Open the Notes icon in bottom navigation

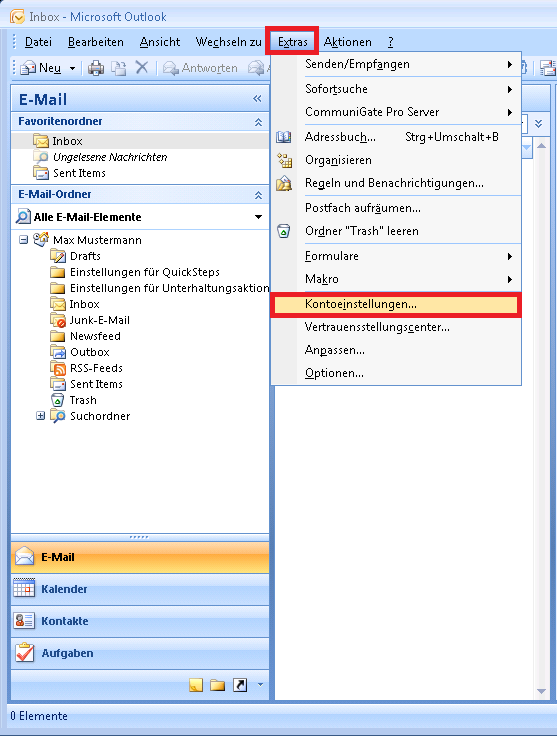point(196,685)
